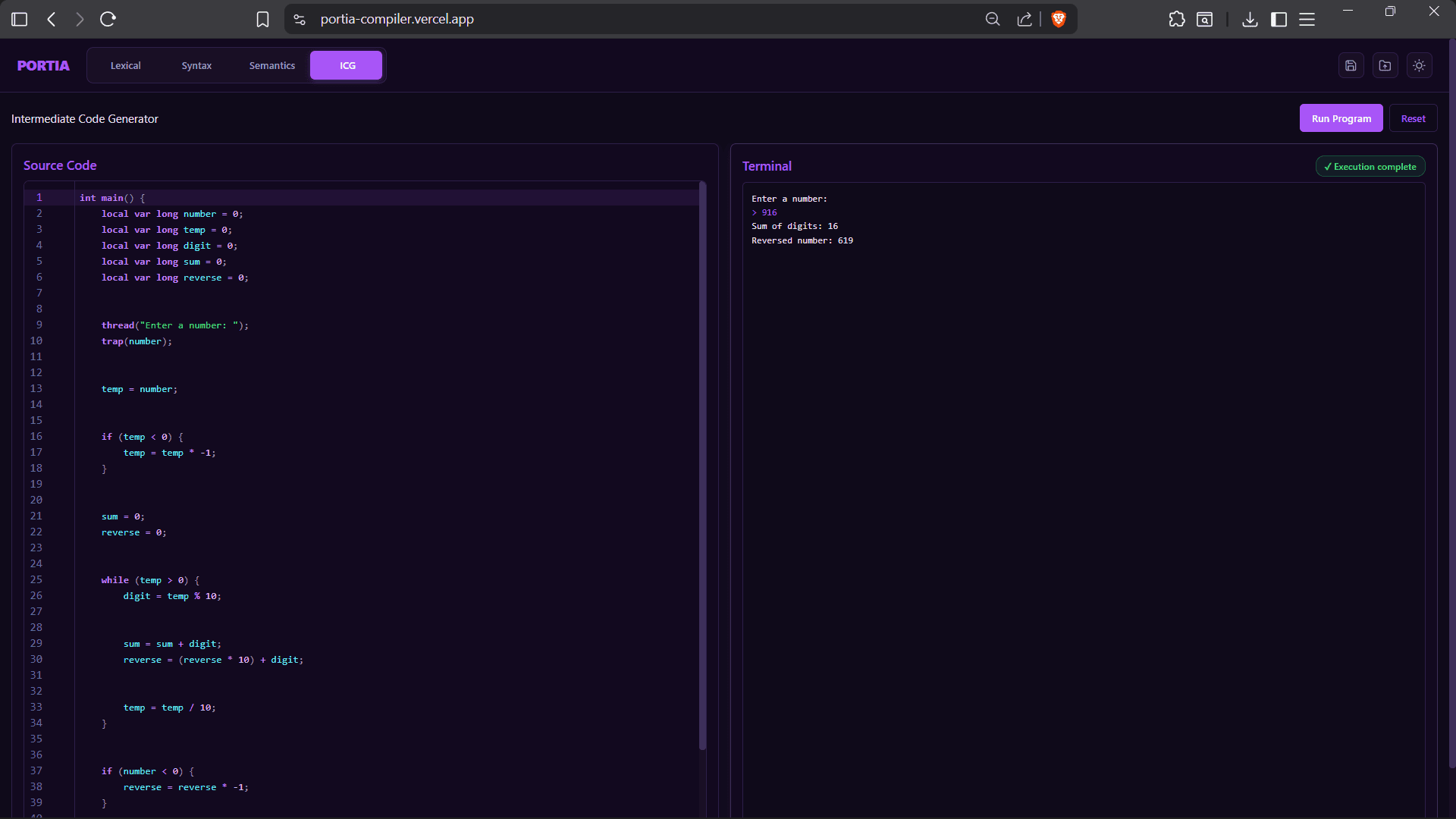Click 'Sum of digits: 16' terminal output
This screenshot has width=1456, height=819.
pos(795,226)
